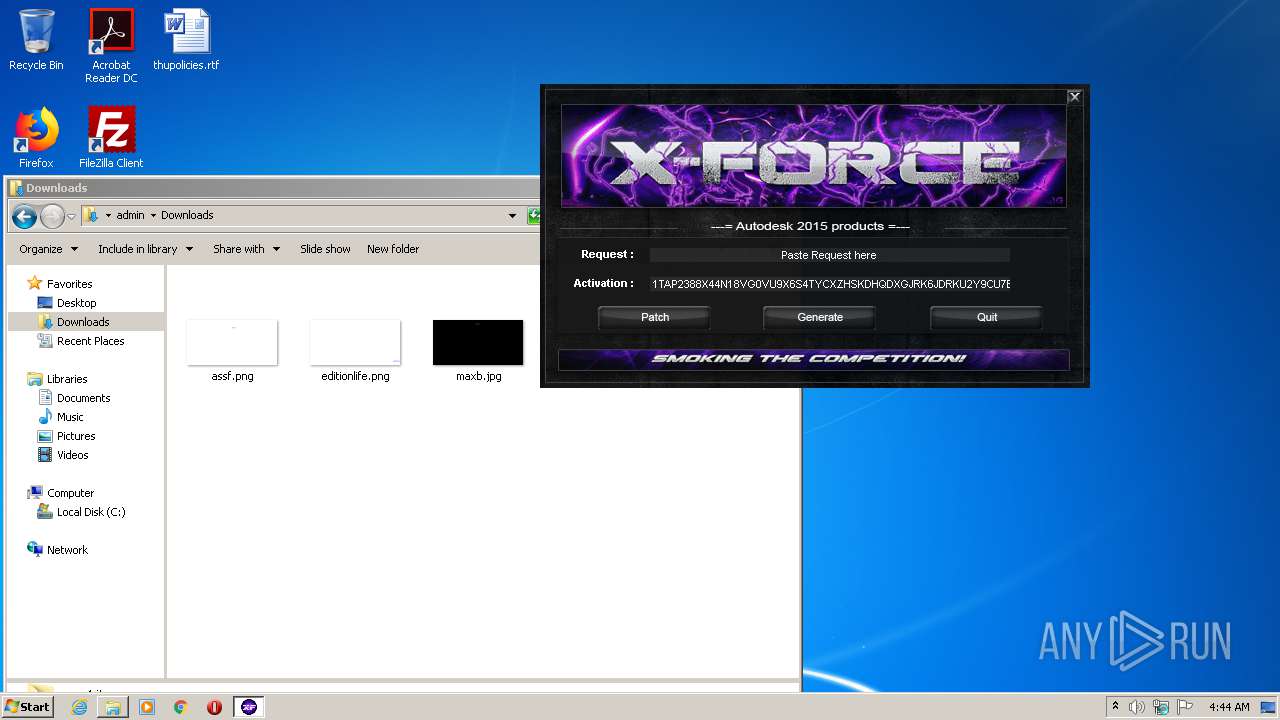Launch Firefox desktop shortcut
This screenshot has height=720, width=1280.
[x=36, y=137]
